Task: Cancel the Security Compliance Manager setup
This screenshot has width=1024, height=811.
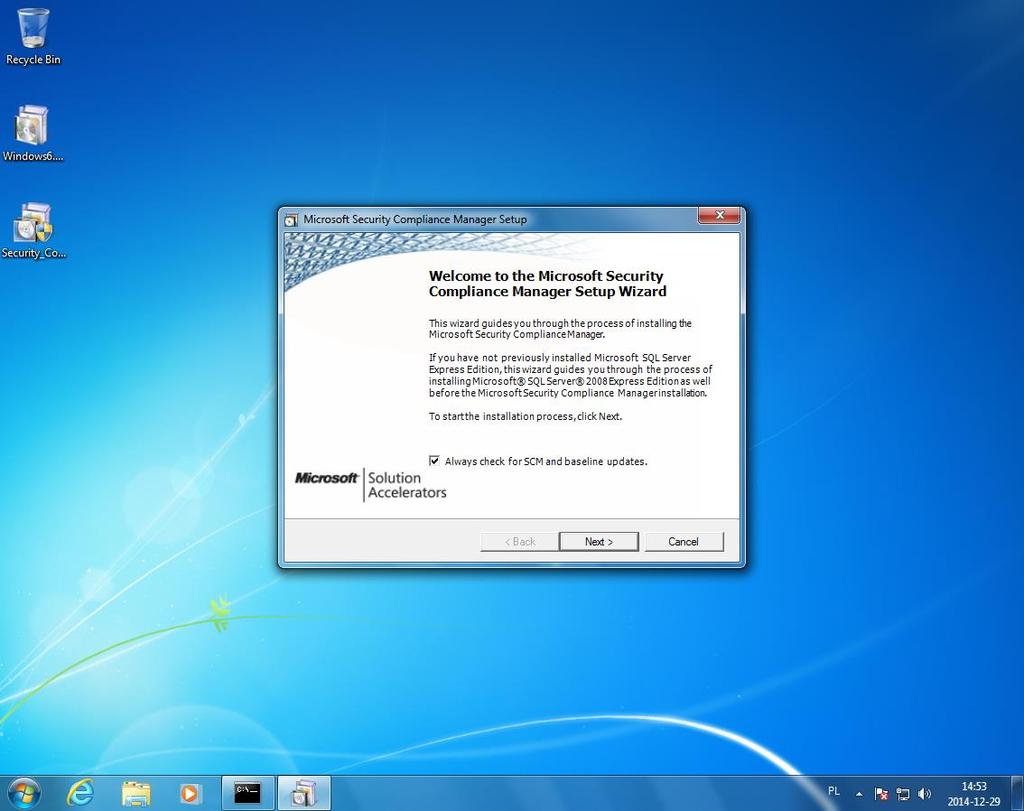Action: (684, 542)
